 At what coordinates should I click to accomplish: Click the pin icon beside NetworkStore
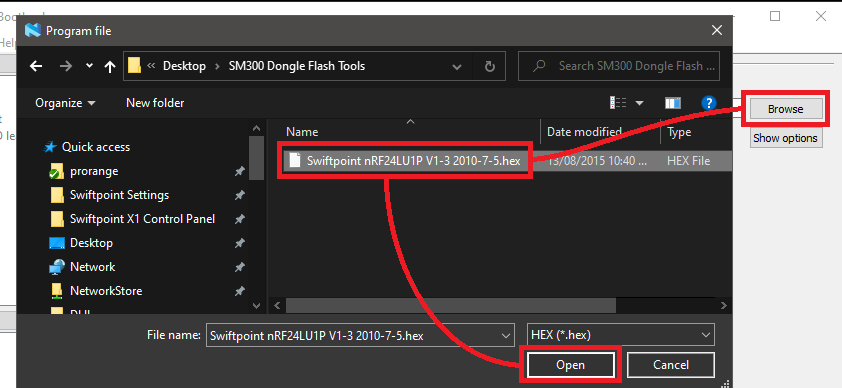(x=239, y=291)
